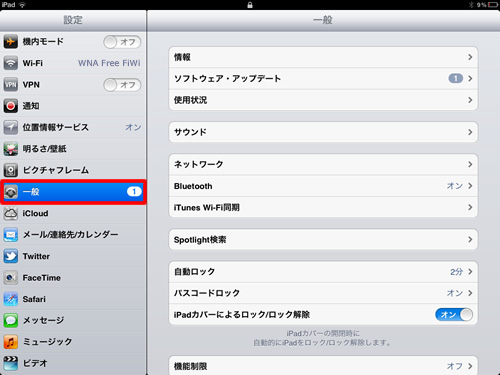Viewport: 500px width, 375px height.
Task: Tap the lock icon in status bar
Action: [x=250, y=5]
